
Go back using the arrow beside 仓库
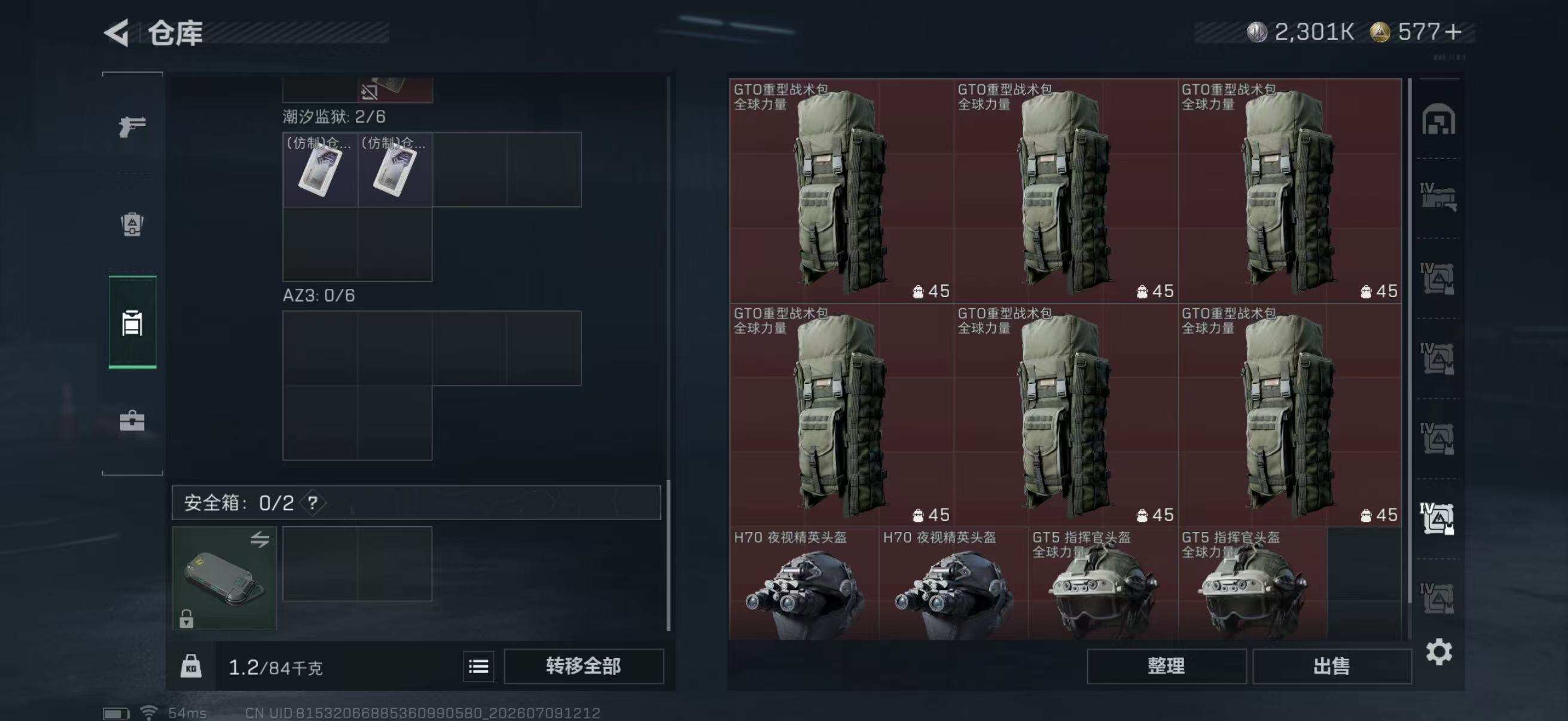point(116,32)
